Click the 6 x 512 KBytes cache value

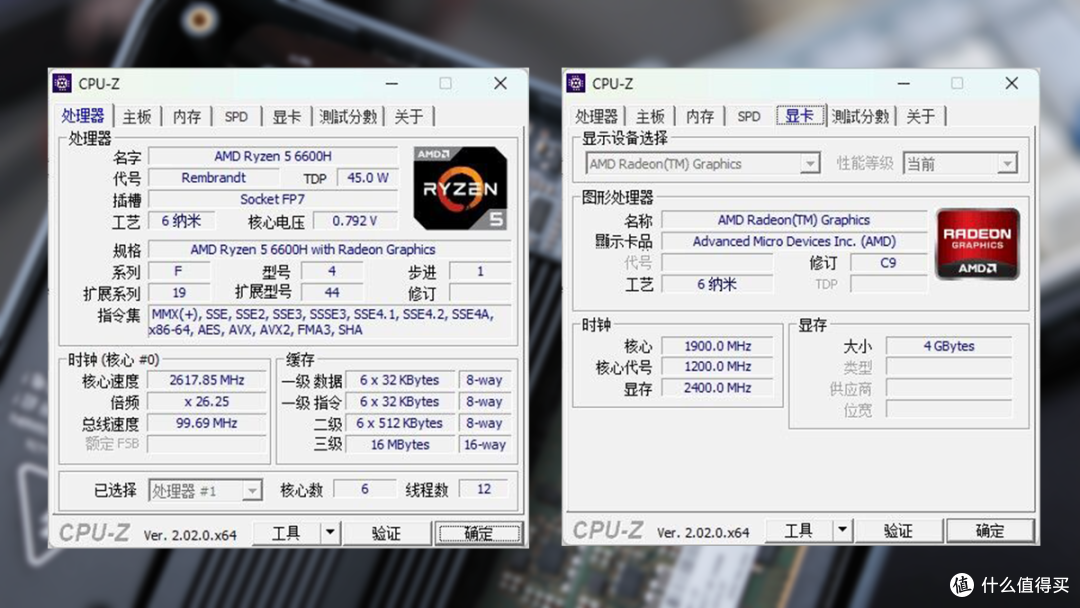click(x=399, y=423)
